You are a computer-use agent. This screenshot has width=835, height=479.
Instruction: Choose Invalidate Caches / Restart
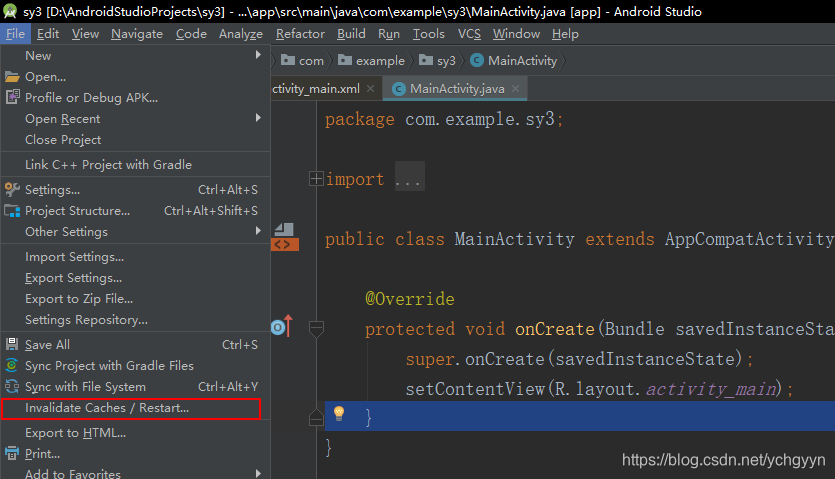tap(132, 408)
